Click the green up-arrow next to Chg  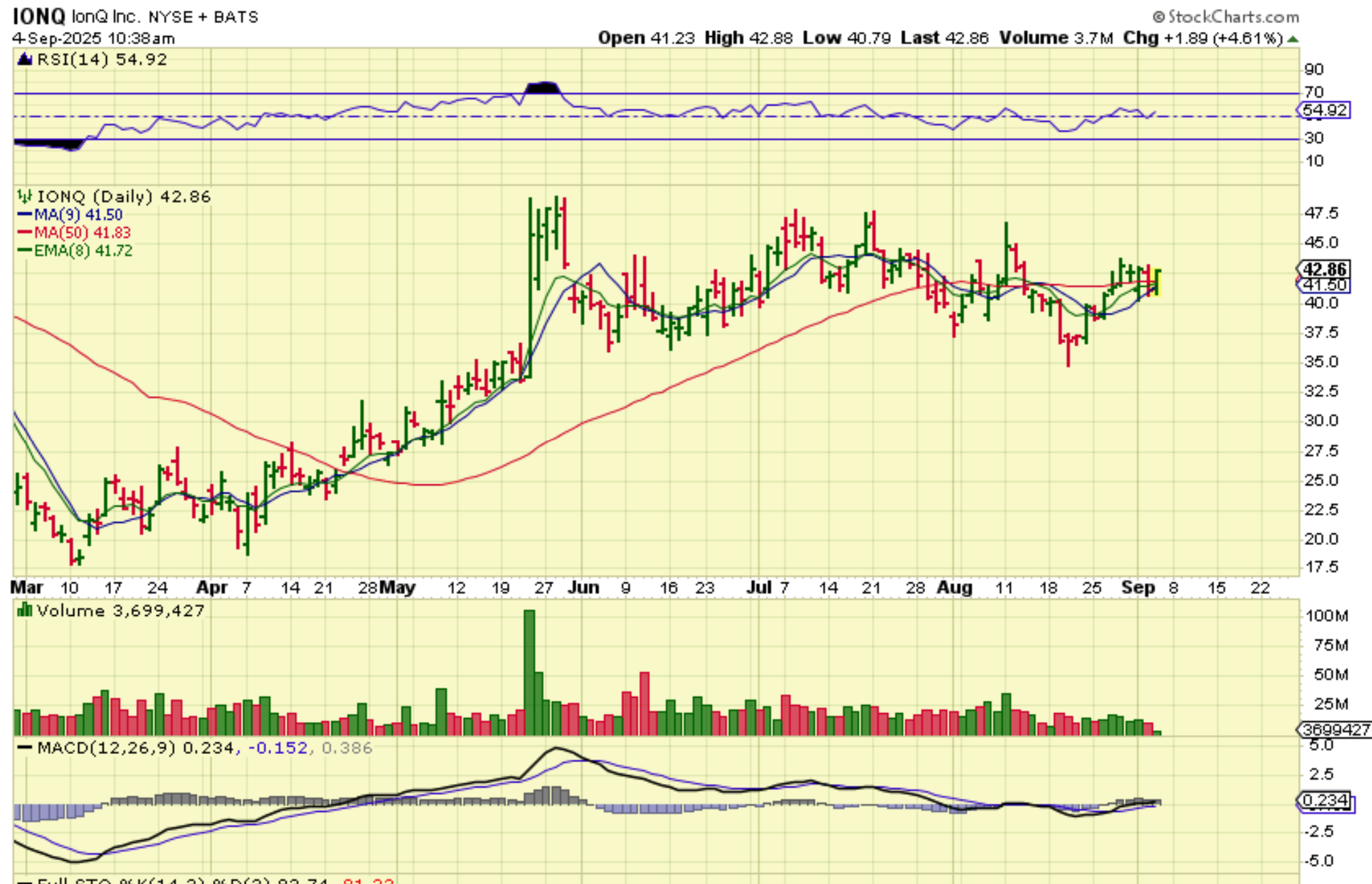tap(1293, 39)
